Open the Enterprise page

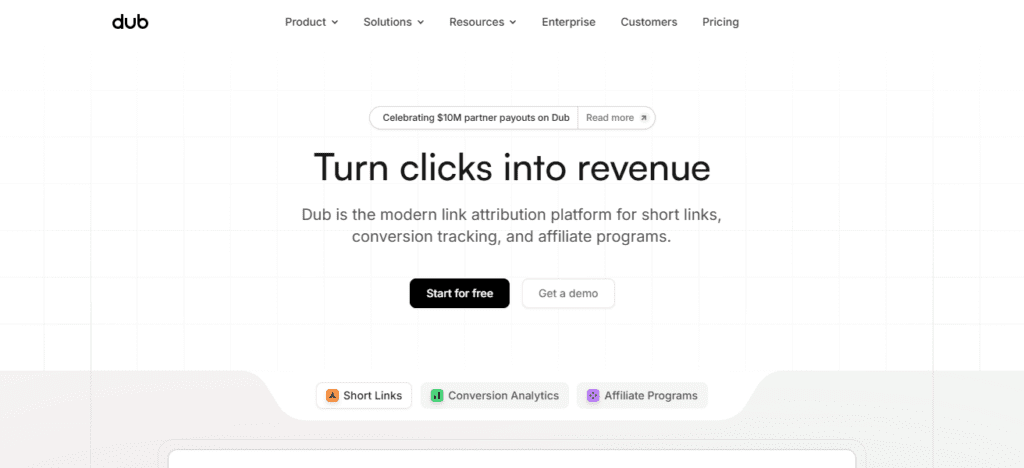(x=568, y=22)
